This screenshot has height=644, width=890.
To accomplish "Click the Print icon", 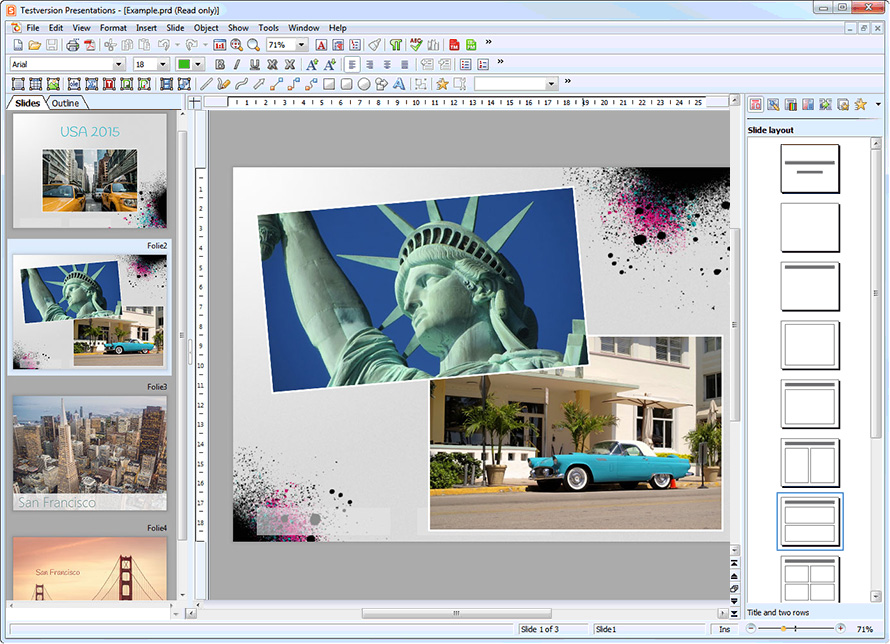I will pyautogui.click(x=72, y=45).
